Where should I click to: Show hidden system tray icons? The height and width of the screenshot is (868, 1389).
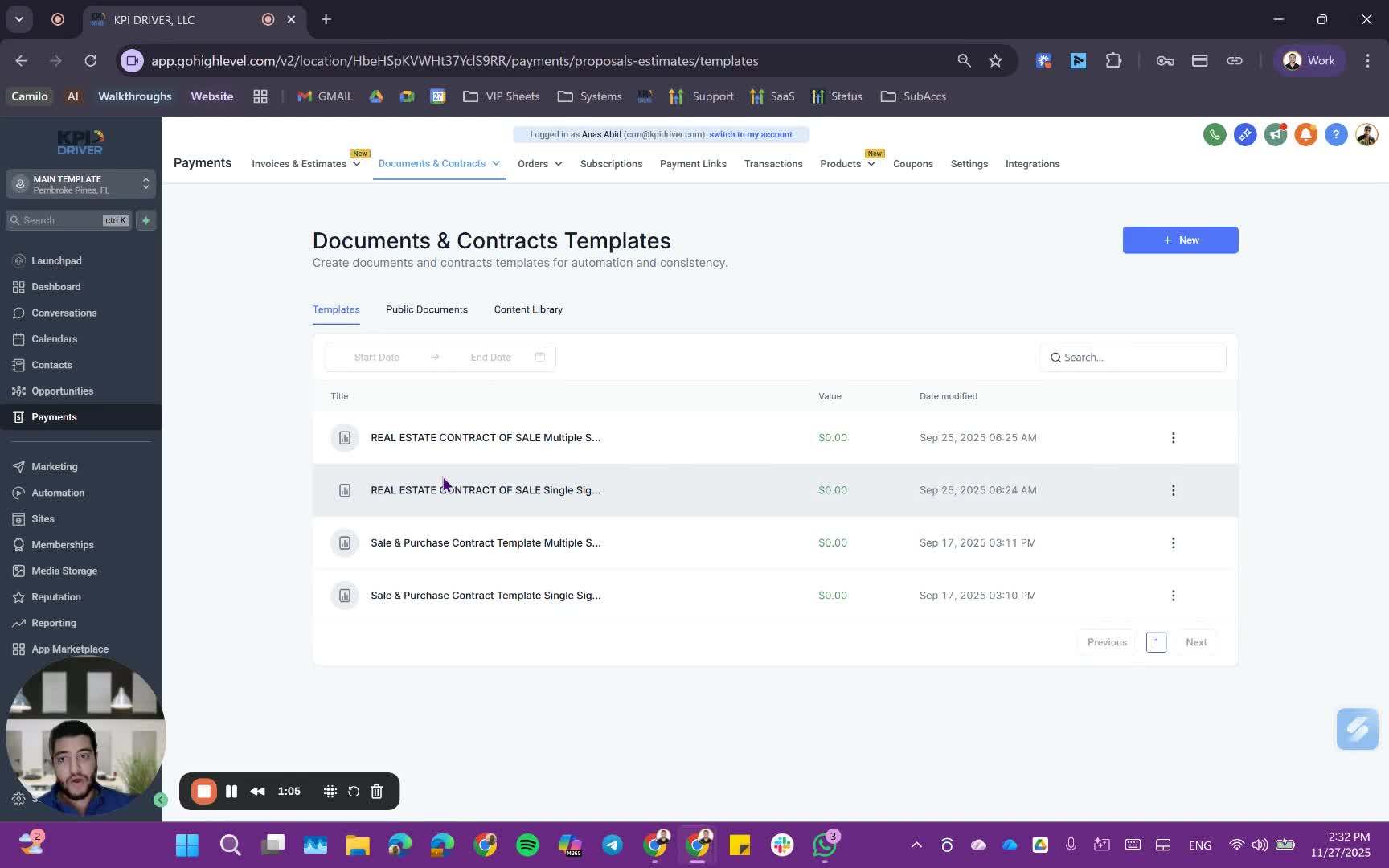916,845
